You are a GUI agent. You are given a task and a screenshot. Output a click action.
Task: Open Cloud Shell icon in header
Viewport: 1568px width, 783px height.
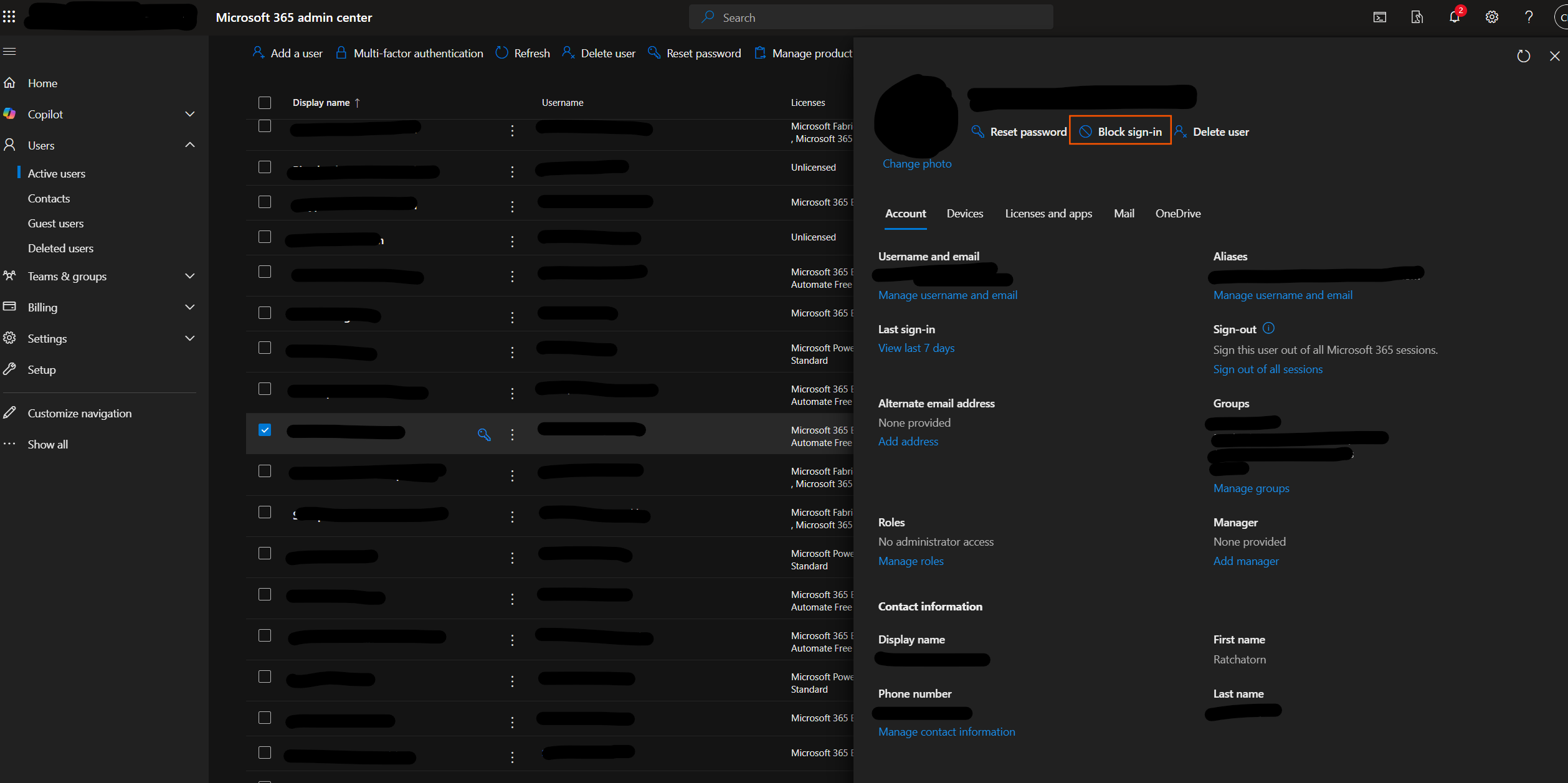[1379, 17]
